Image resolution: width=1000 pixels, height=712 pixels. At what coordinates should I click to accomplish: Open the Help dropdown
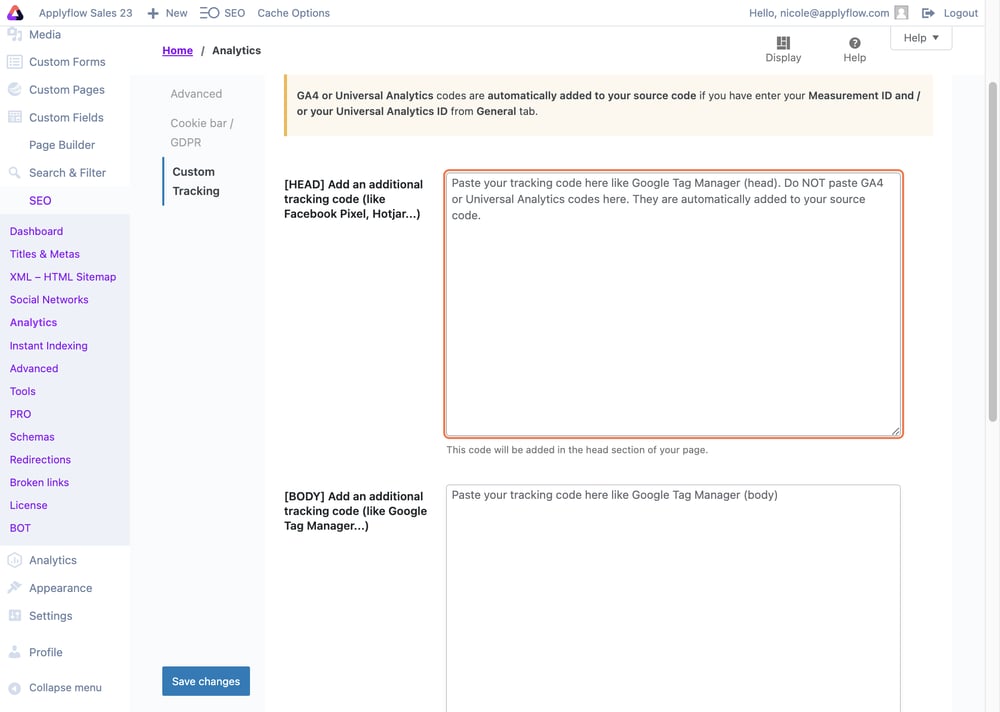tap(920, 37)
